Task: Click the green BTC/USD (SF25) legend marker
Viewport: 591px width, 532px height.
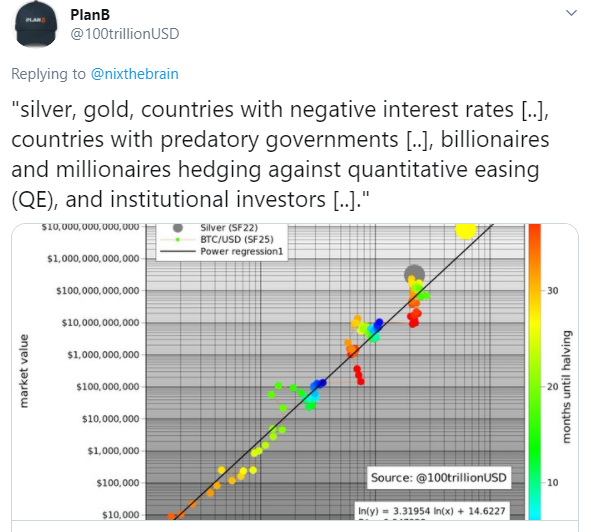Action: 178,239
